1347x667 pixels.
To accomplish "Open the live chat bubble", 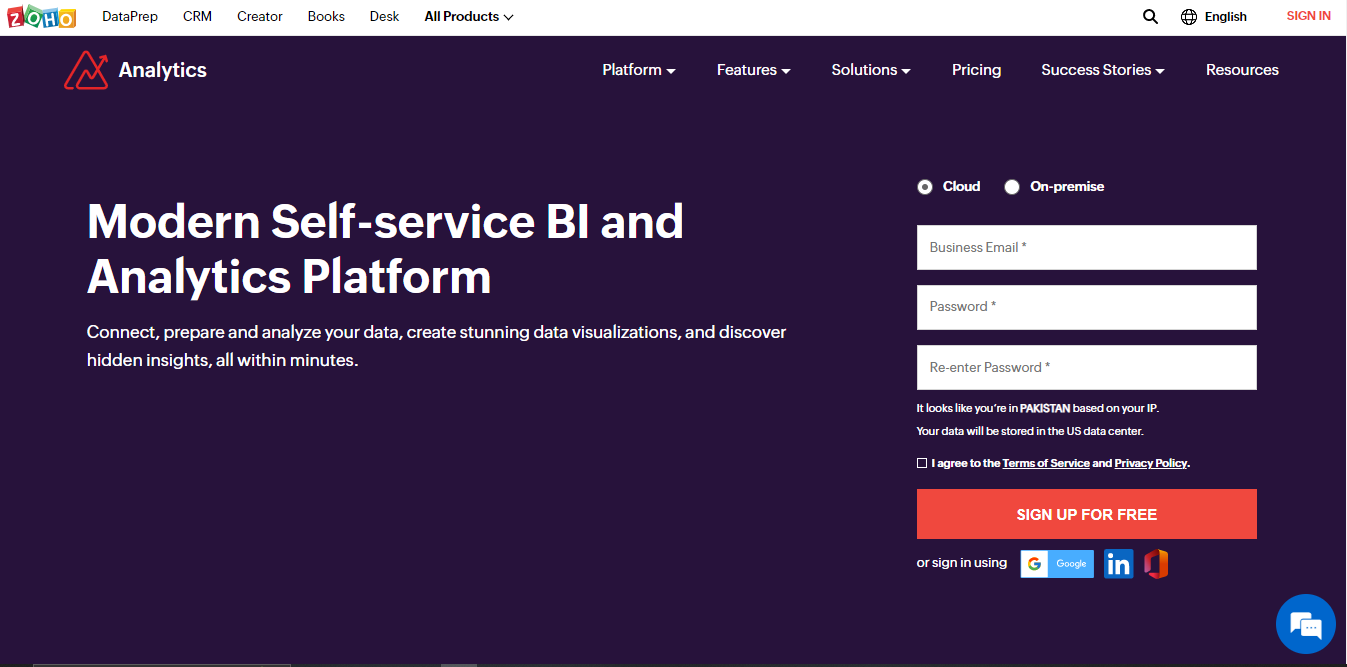I will pos(1306,624).
